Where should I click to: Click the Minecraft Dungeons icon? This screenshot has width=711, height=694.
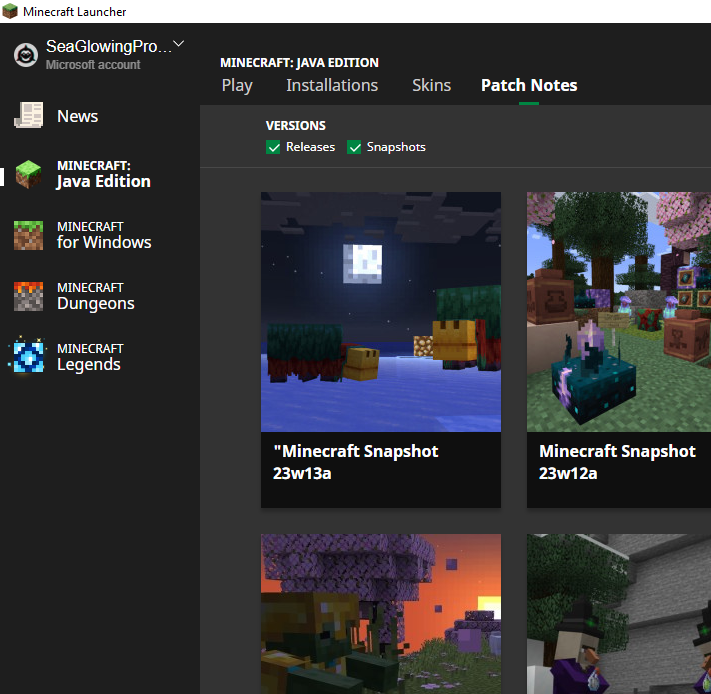point(28,296)
